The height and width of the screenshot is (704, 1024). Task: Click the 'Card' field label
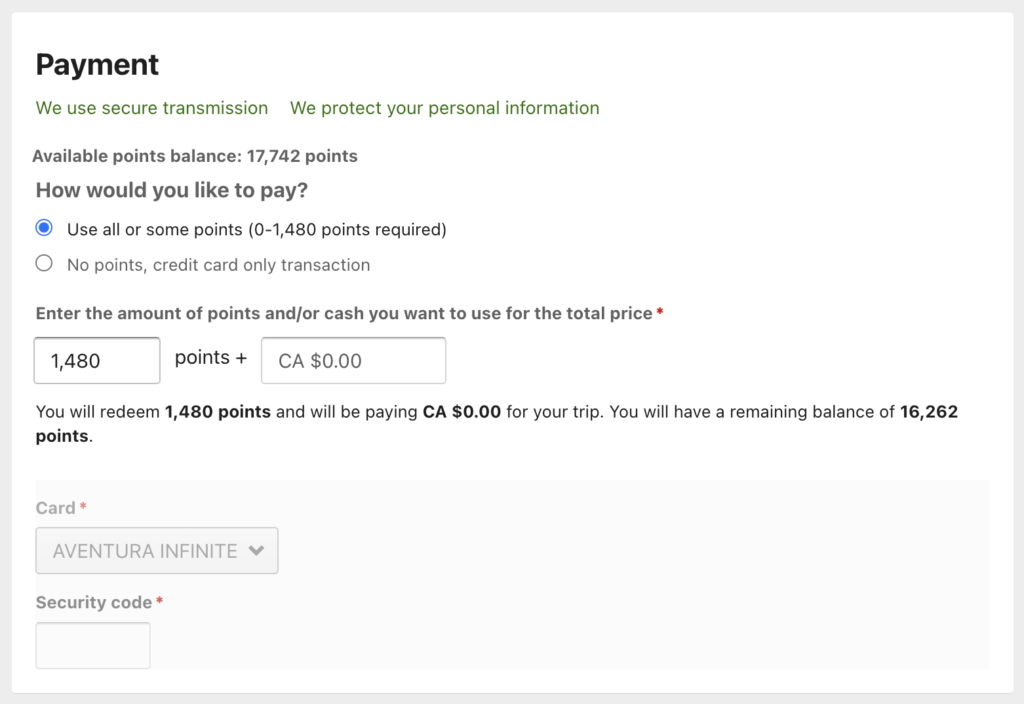pos(56,508)
